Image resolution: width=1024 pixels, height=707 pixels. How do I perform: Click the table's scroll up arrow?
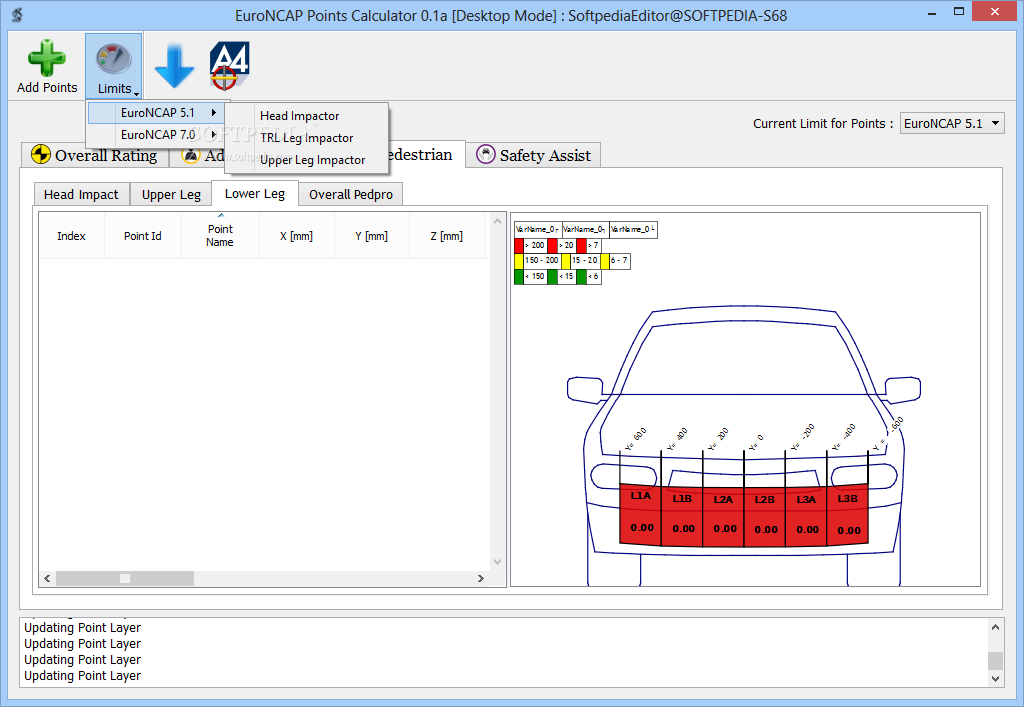click(x=498, y=221)
